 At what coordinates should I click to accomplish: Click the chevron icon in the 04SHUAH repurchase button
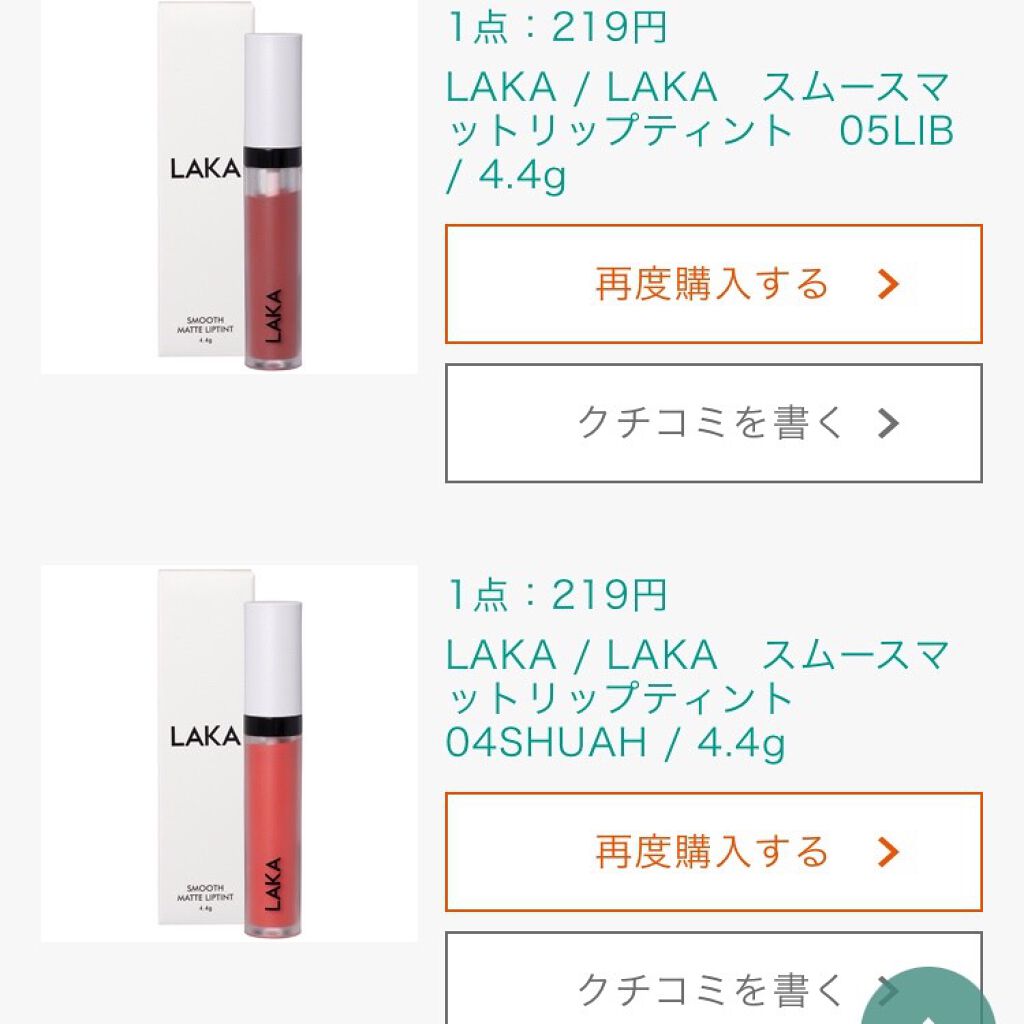click(888, 852)
